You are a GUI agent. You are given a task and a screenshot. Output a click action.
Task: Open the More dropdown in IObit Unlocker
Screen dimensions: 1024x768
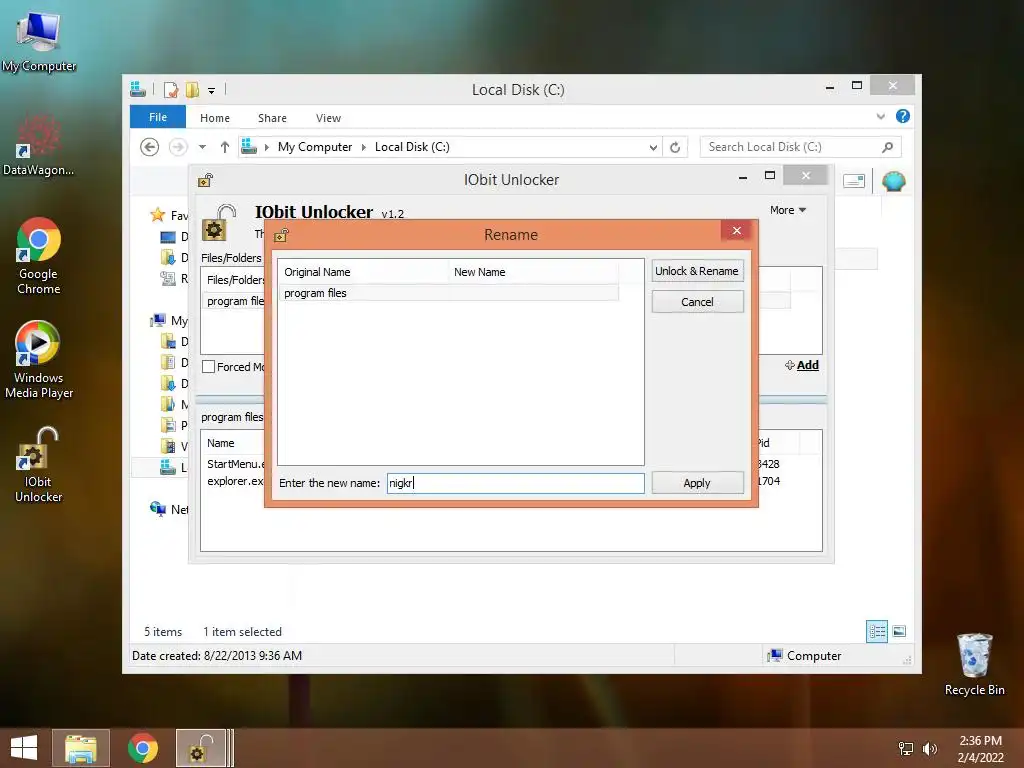click(788, 210)
